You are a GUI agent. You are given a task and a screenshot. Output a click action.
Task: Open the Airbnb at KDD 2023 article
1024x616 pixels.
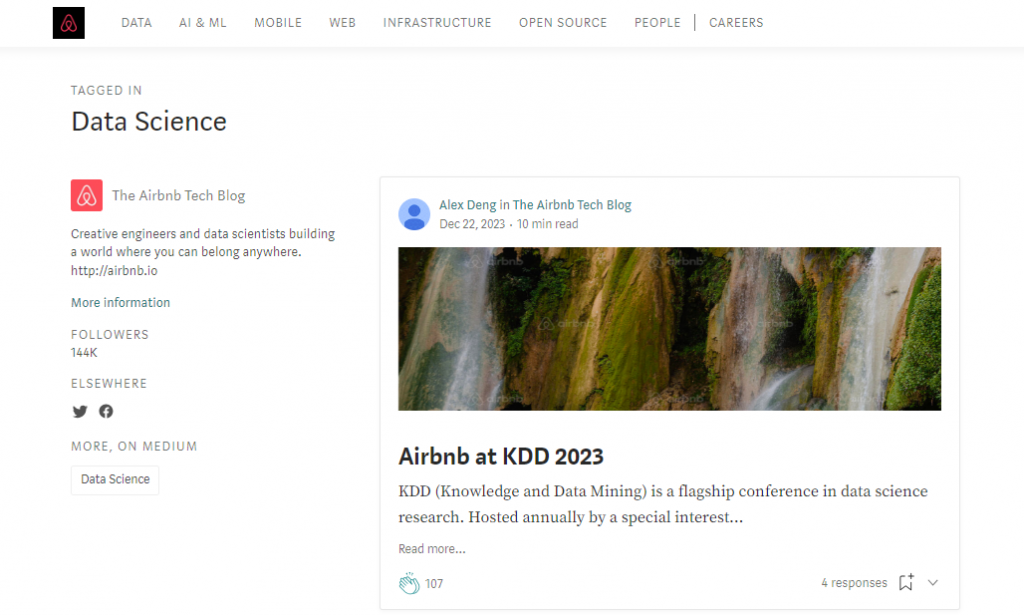[x=501, y=456]
